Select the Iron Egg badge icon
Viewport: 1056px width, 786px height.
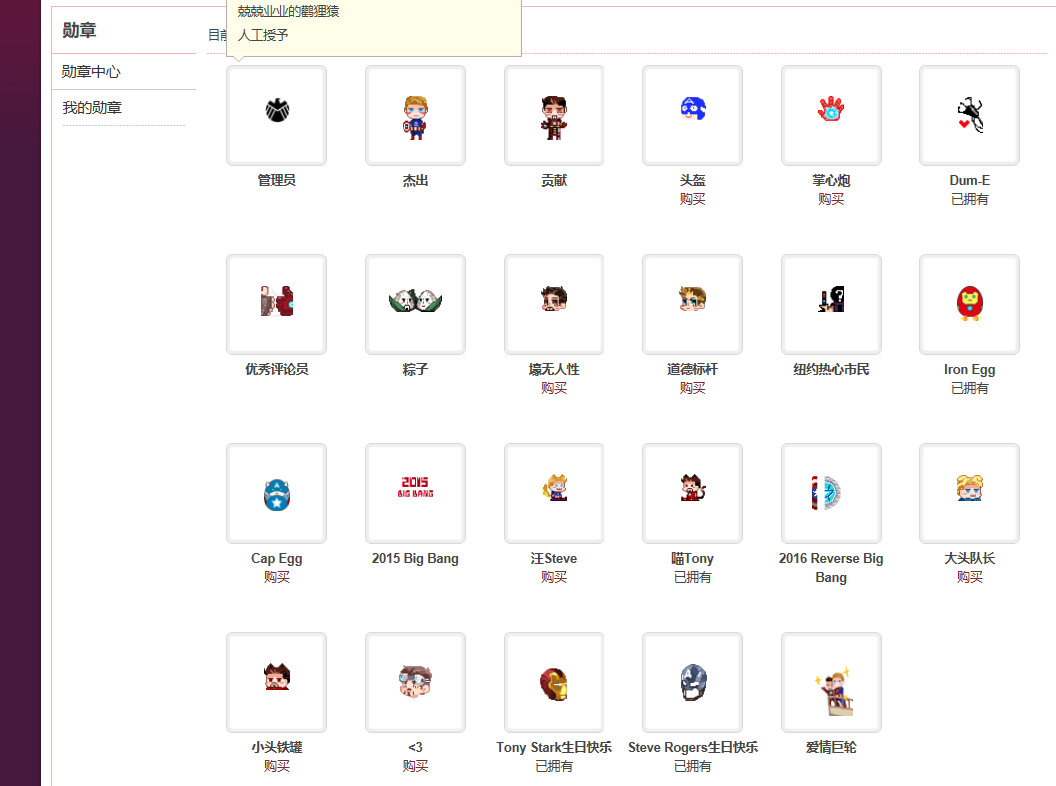969,303
